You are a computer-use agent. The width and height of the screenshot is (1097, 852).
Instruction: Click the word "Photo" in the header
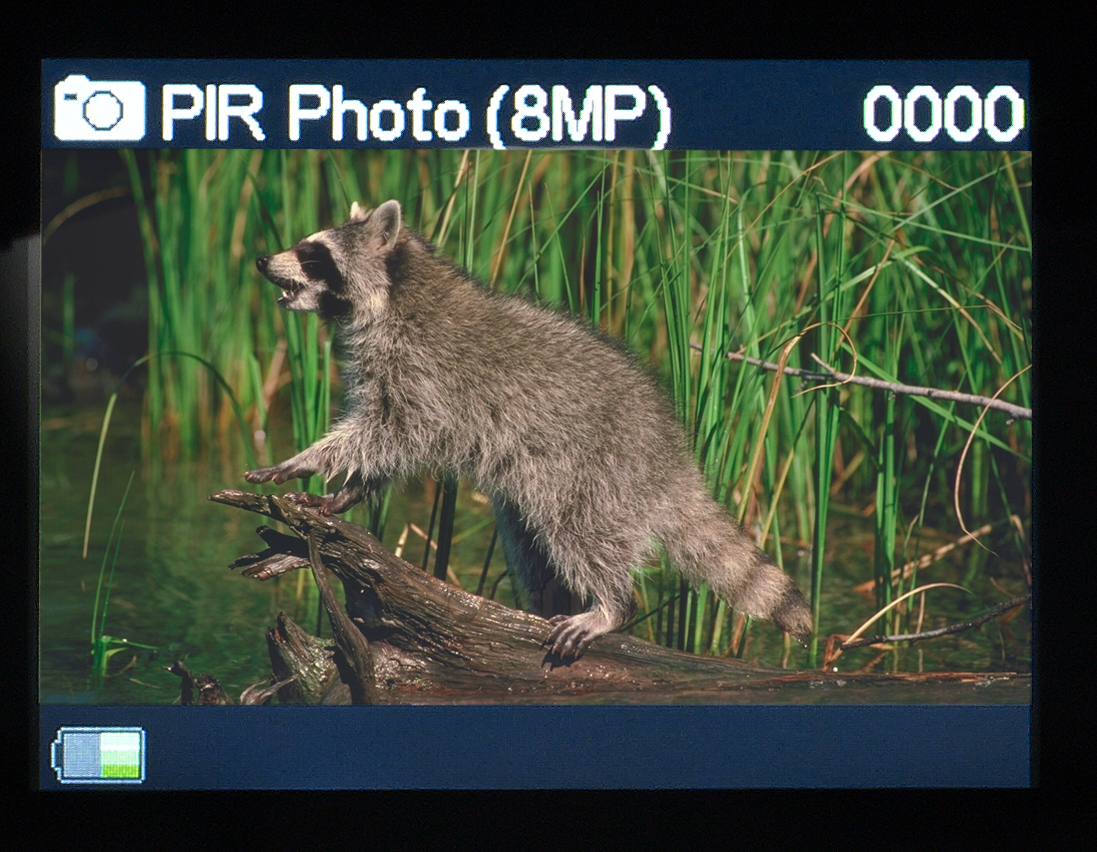(x=378, y=114)
